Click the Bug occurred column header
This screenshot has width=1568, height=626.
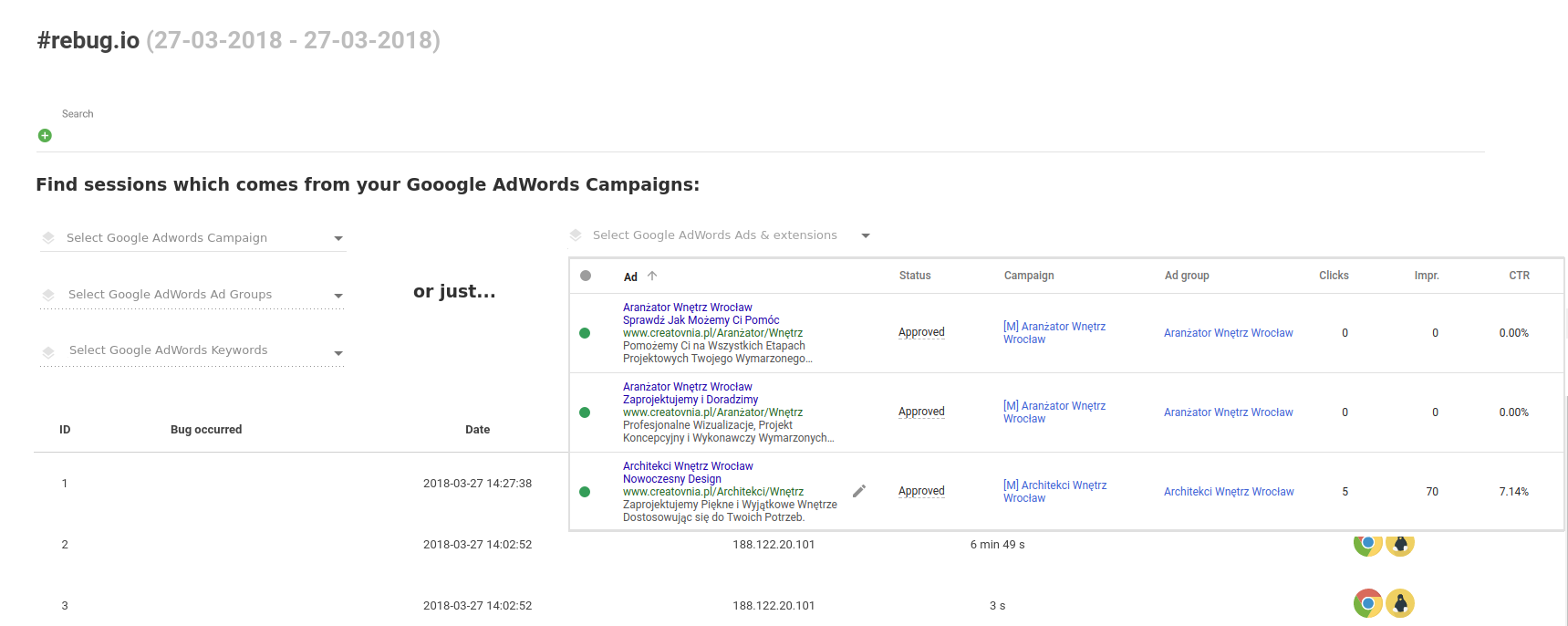point(206,430)
